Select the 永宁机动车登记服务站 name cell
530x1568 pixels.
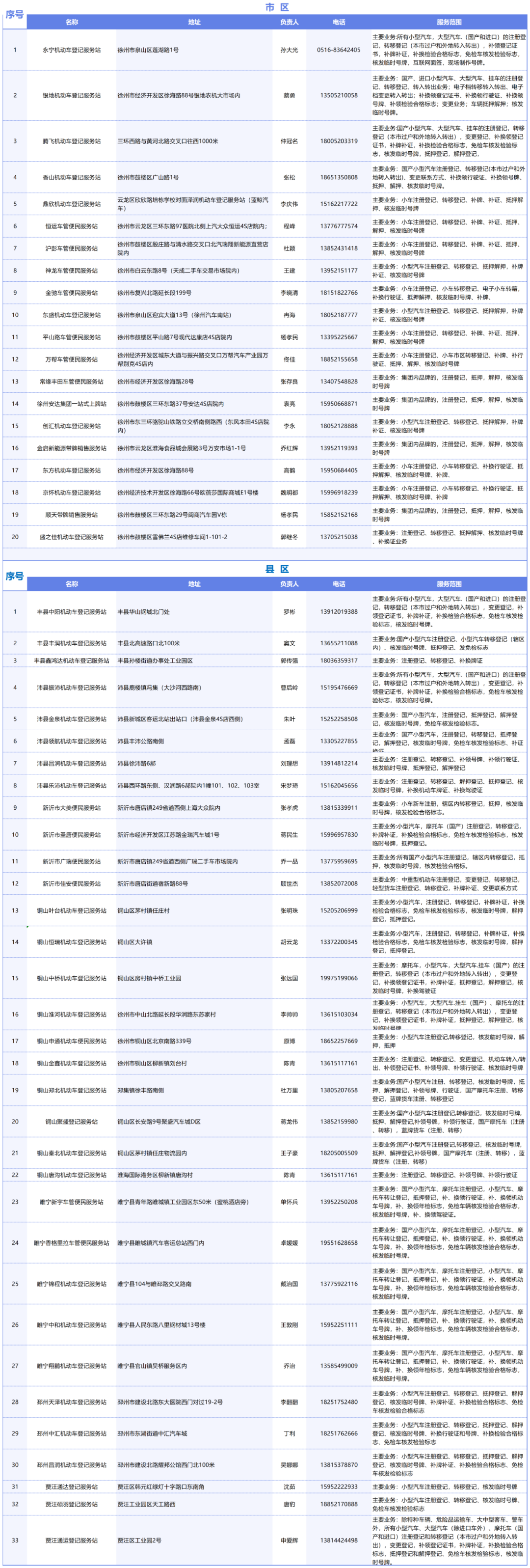72,50
